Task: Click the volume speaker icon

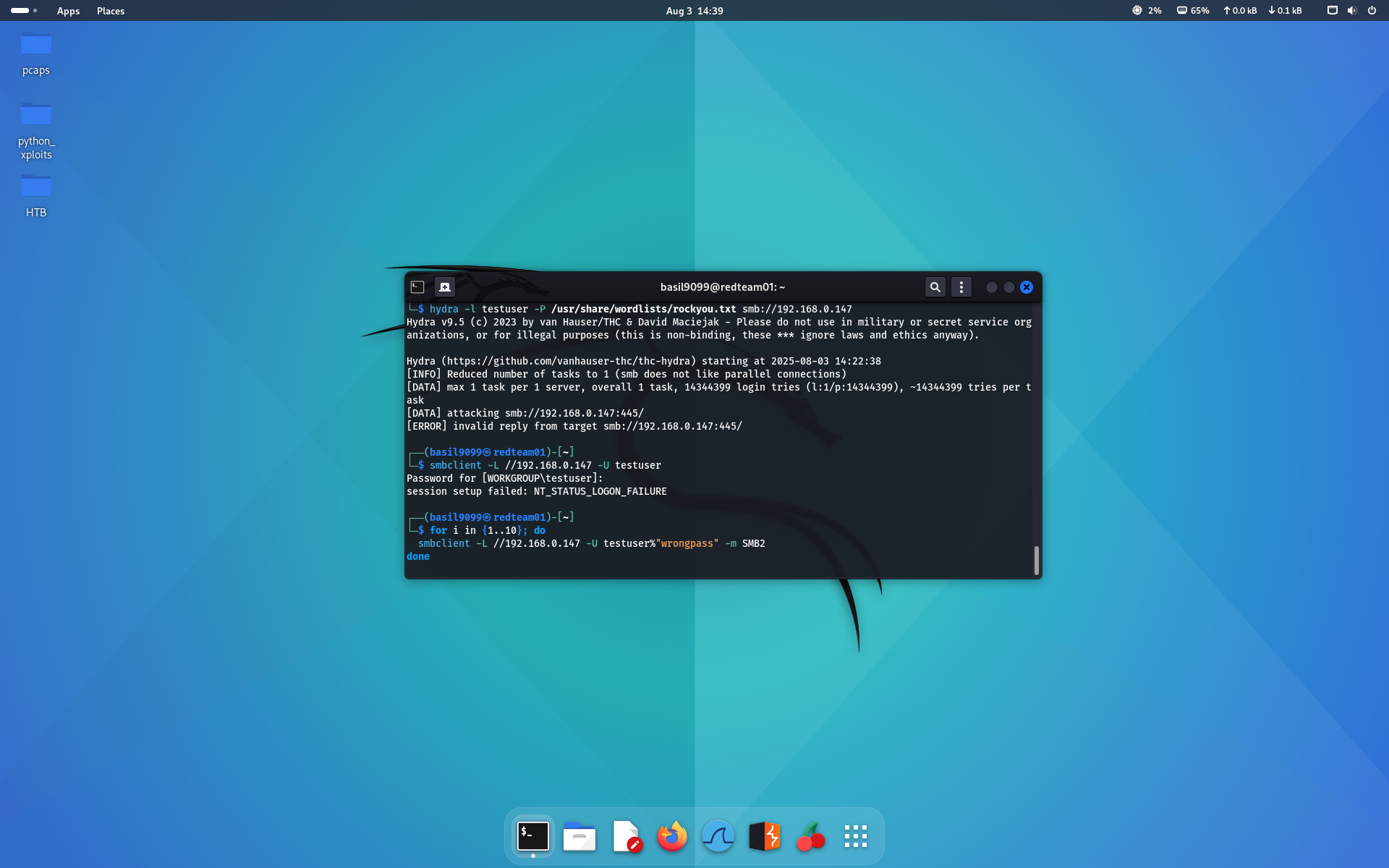Action: point(1351,11)
